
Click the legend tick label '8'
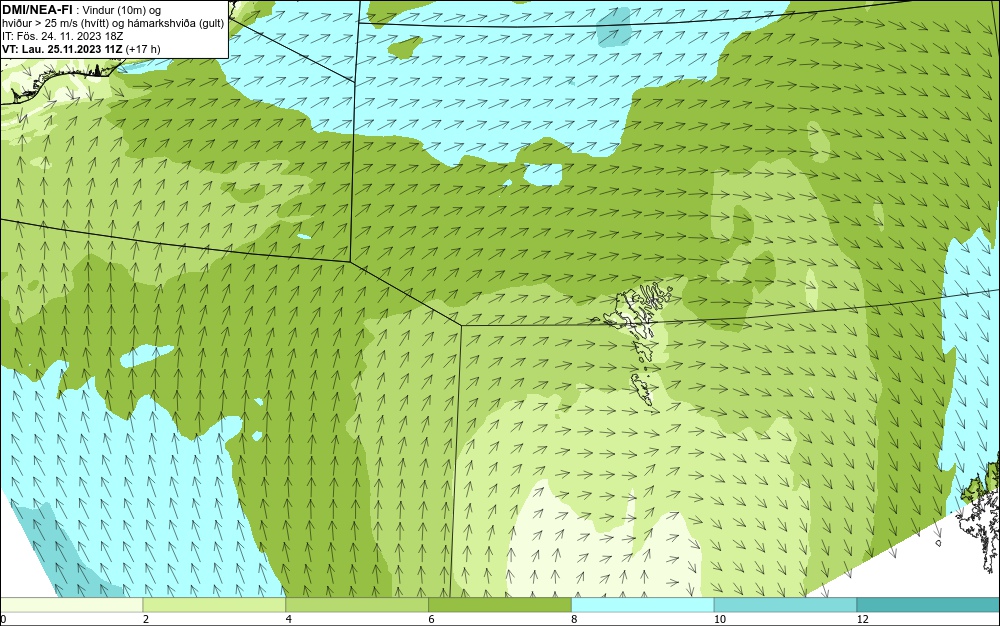click(x=574, y=619)
